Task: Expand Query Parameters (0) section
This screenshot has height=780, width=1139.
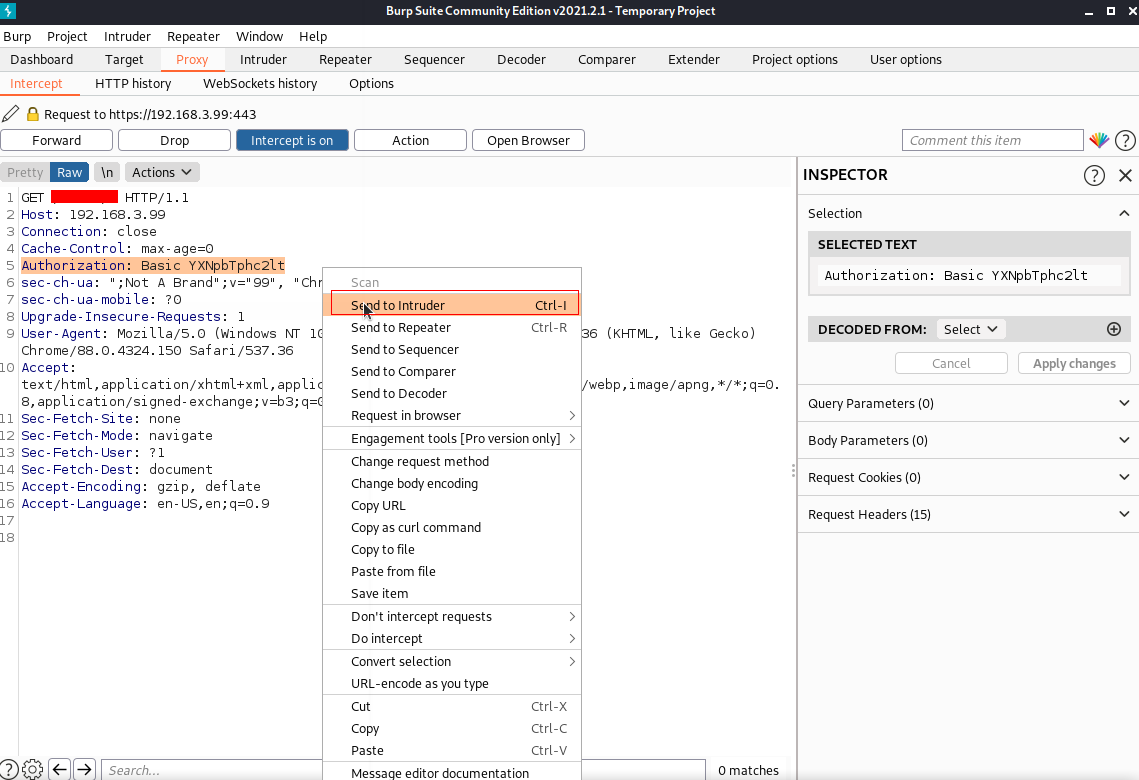Action: (x=968, y=403)
